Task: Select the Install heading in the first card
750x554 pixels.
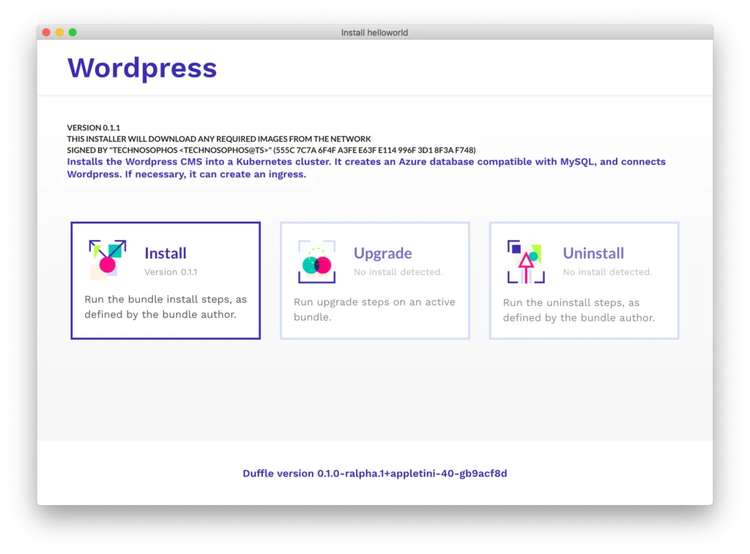Action: point(165,254)
